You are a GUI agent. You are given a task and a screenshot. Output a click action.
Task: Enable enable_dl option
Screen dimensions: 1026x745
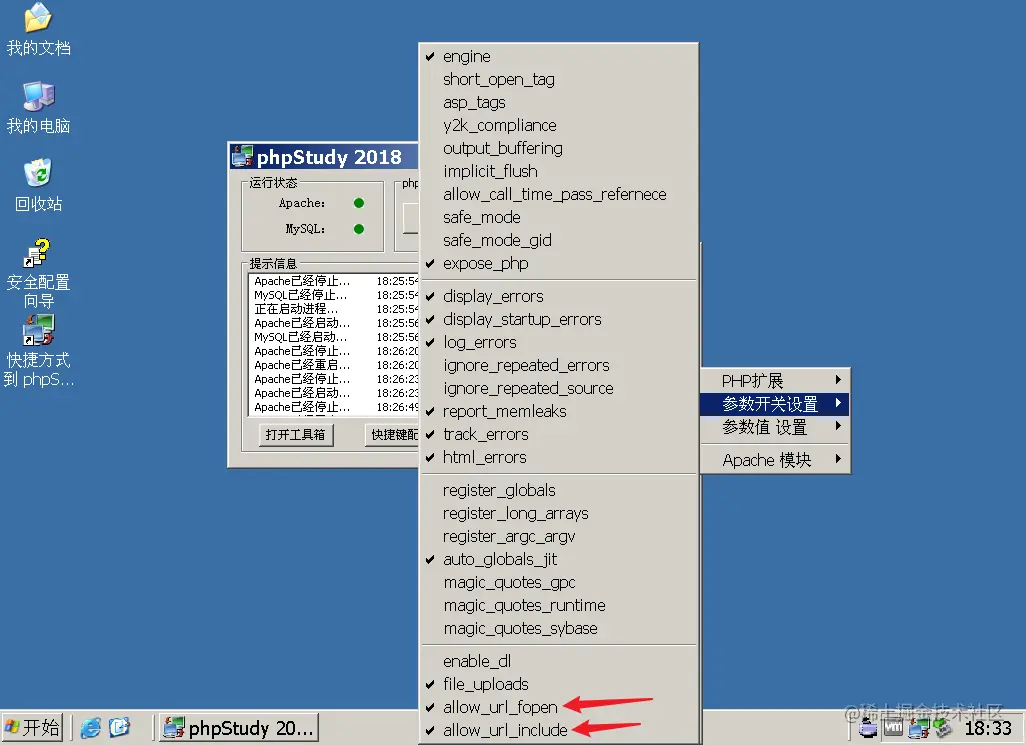point(559,661)
